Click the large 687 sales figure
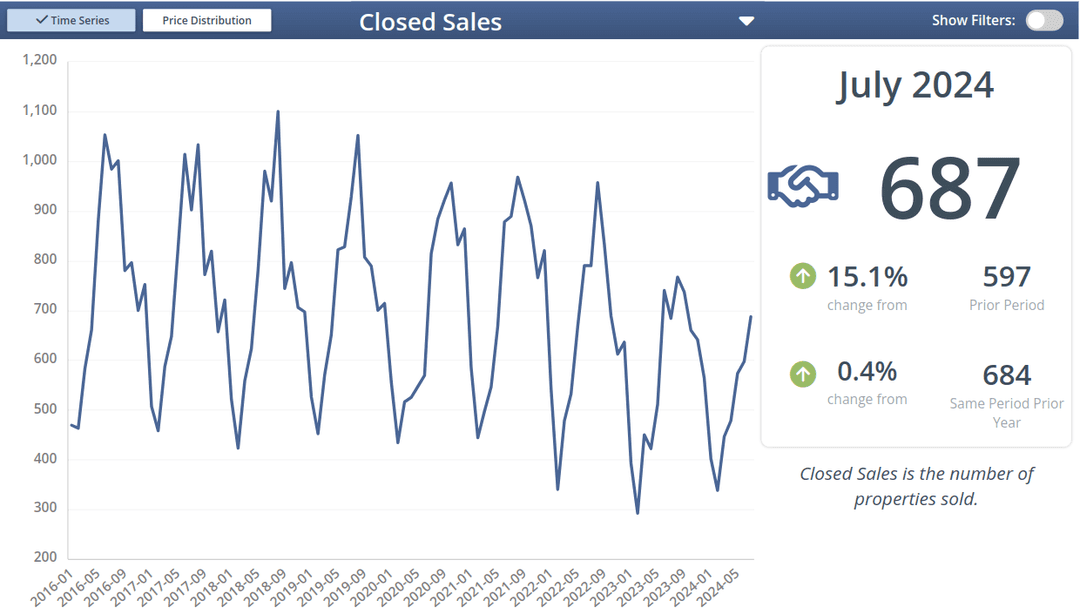The image size is (1080, 614). pos(950,188)
